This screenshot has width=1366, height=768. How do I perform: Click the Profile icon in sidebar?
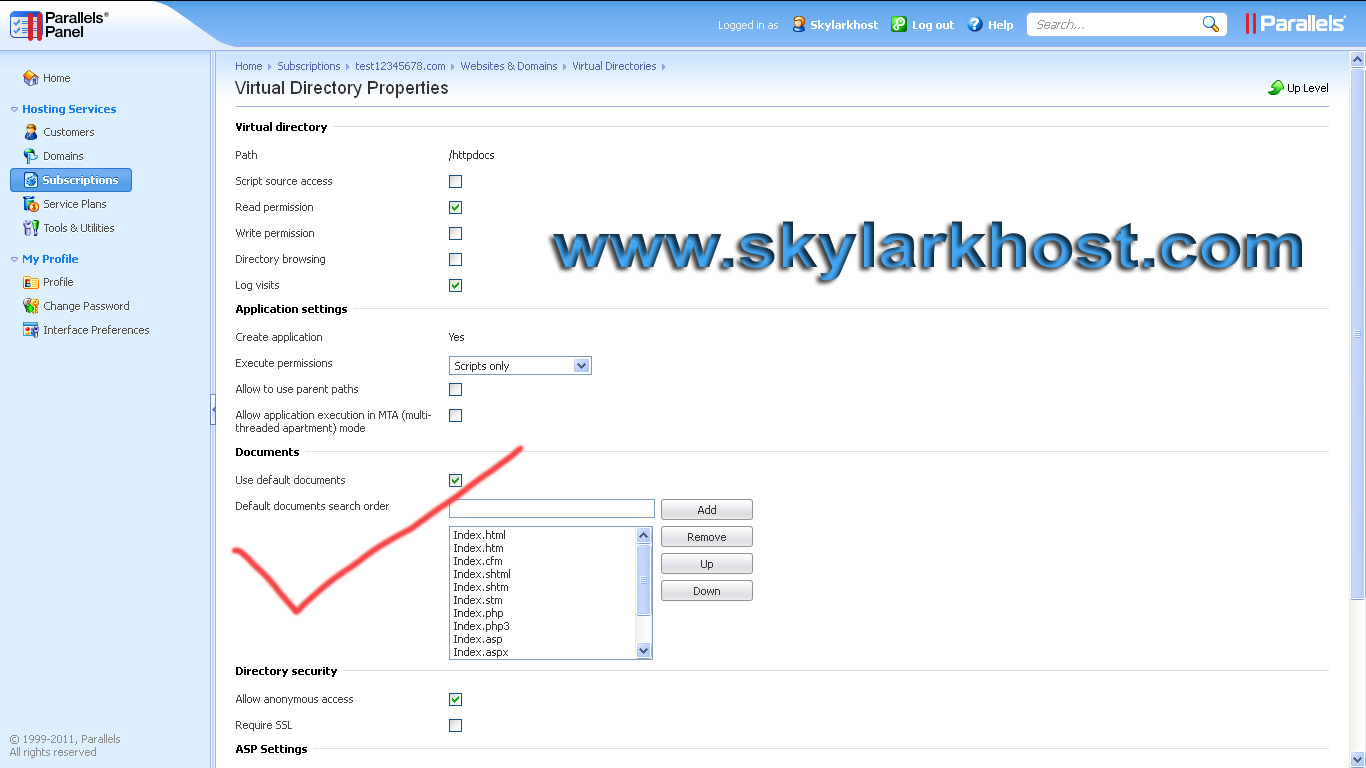click(x=30, y=282)
